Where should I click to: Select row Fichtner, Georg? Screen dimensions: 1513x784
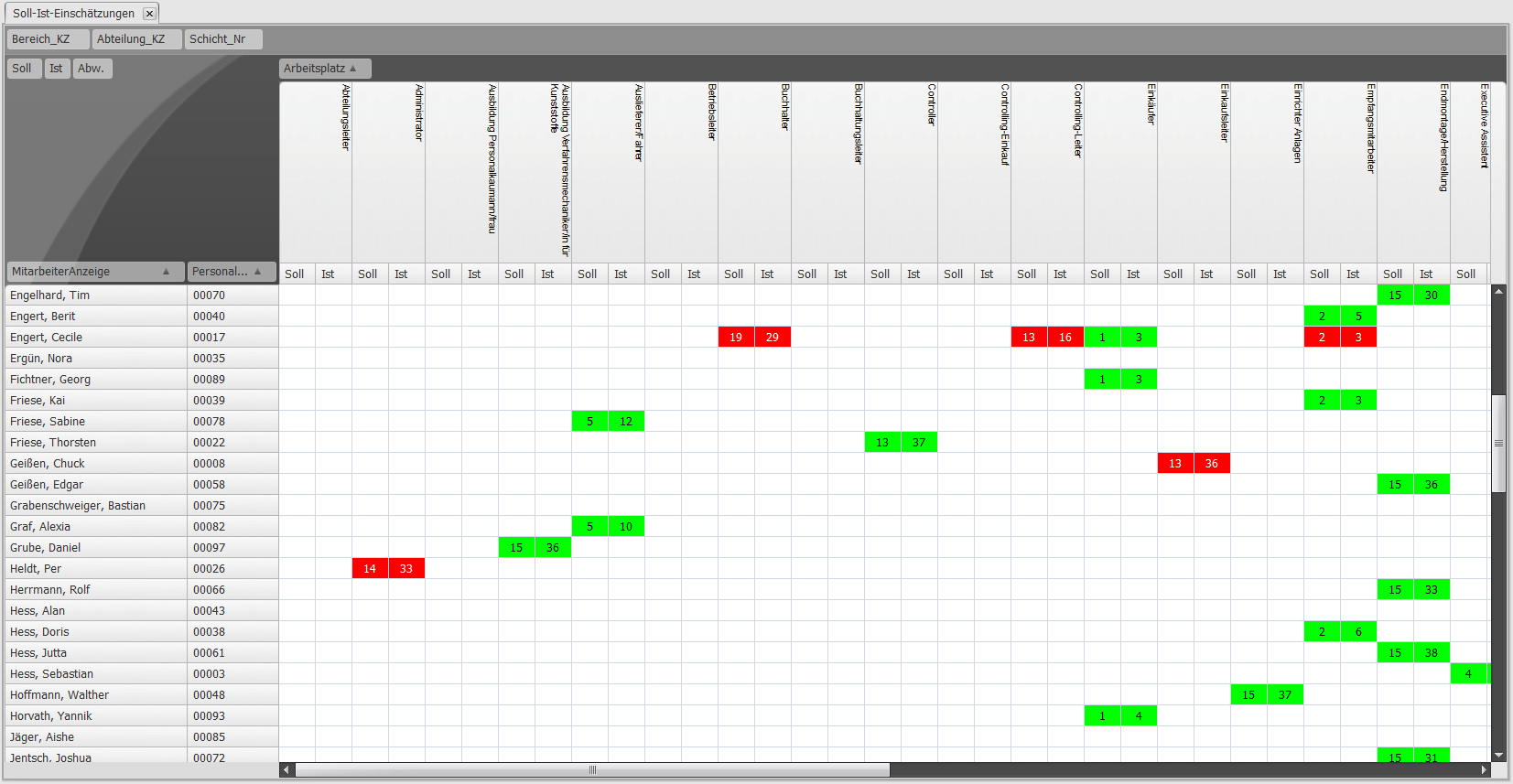point(96,380)
